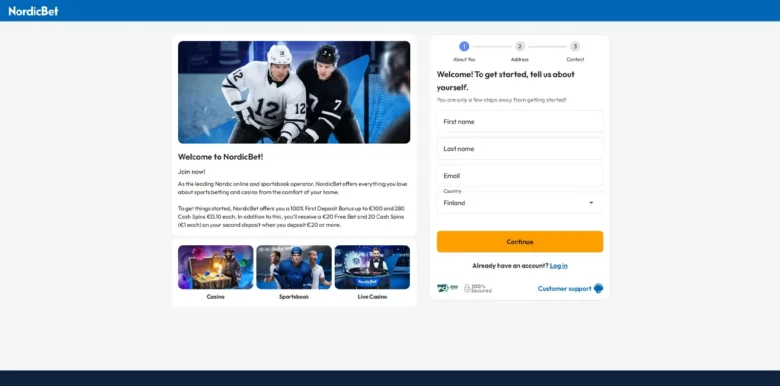Open the Country dropdown showing Finland
Screen dimensions: 780x386
[520, 203]
